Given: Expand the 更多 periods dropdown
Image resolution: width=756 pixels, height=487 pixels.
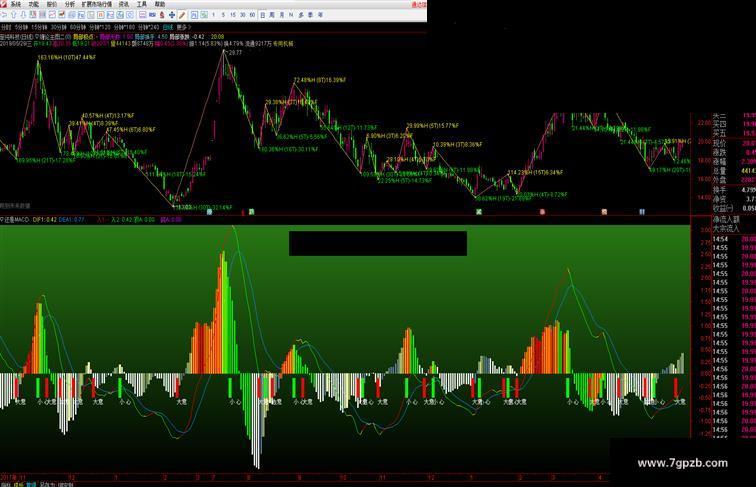Looking at the screenshot, I should point(184,27).
